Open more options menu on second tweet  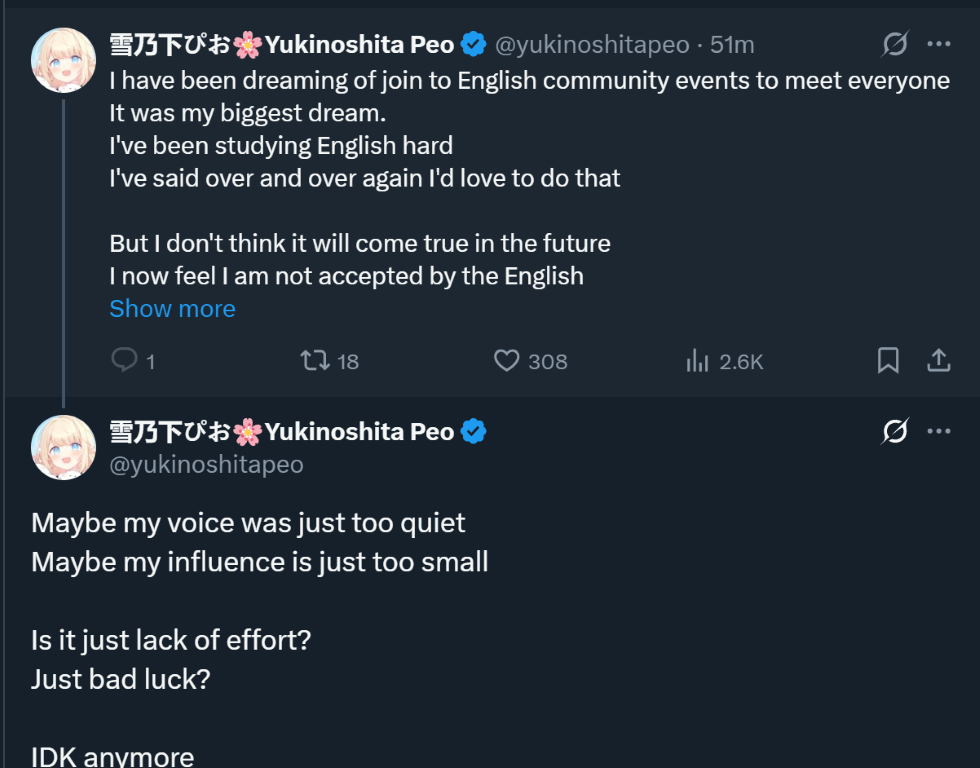click(x=939, y=432)
